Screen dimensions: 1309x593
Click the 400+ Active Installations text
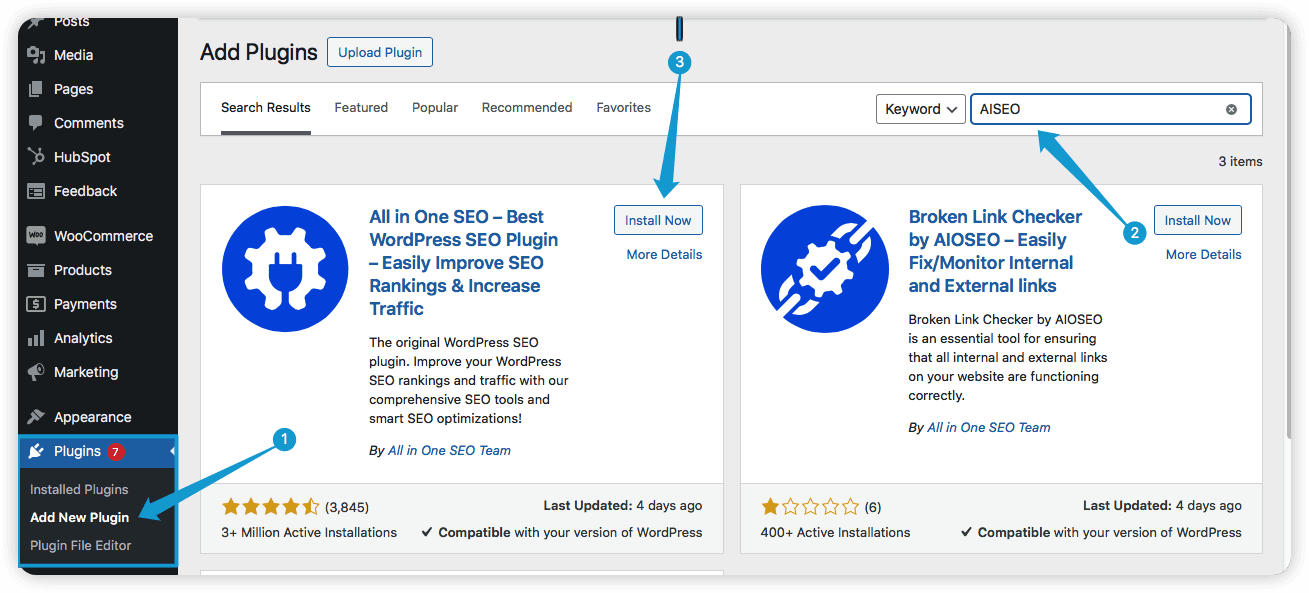[835, 532]
